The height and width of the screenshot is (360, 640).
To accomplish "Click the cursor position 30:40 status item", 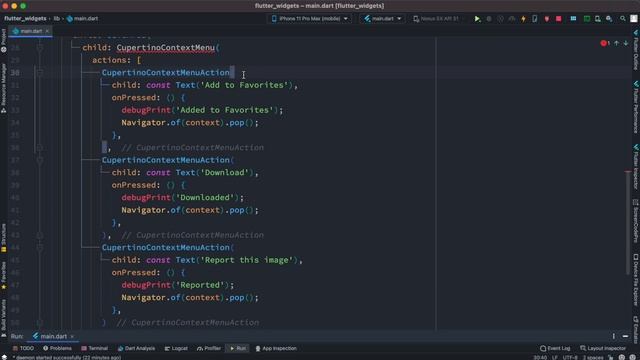I will [540, 358].
